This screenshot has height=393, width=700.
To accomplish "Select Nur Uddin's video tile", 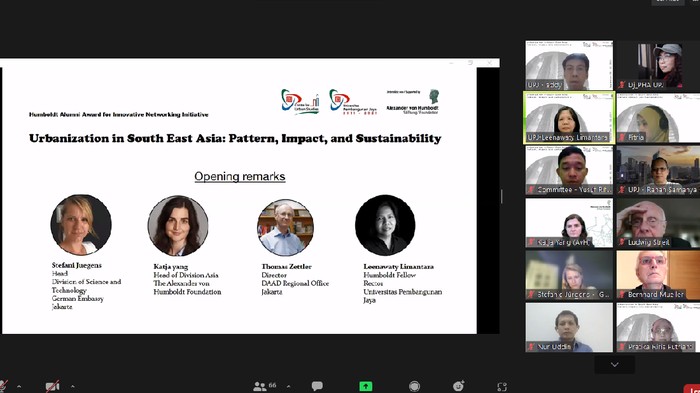I will tap(569, 327).
